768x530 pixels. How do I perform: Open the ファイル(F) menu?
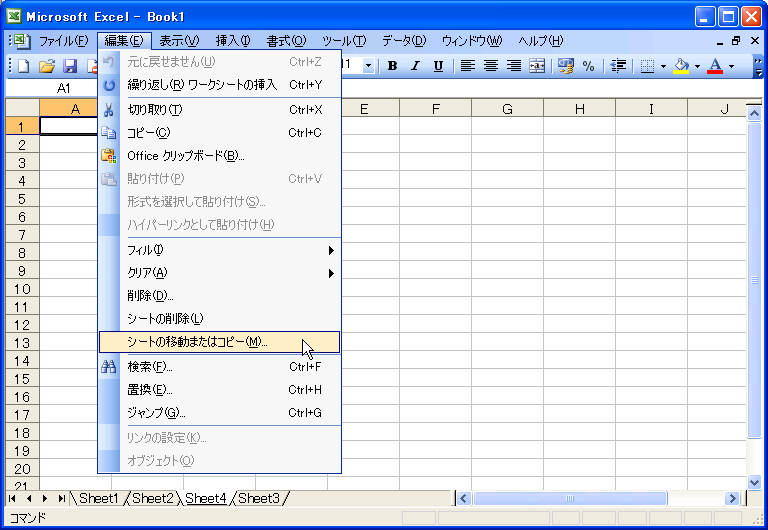coord(64,41)
